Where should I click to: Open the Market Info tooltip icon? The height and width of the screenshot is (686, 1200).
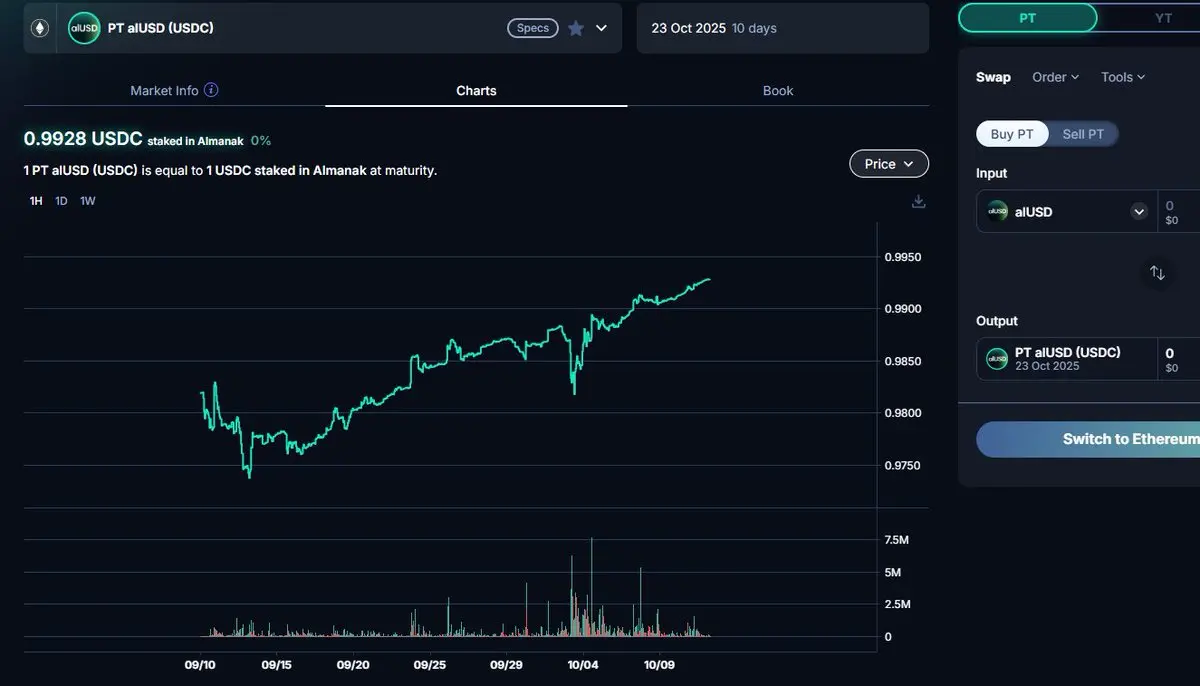211,90
